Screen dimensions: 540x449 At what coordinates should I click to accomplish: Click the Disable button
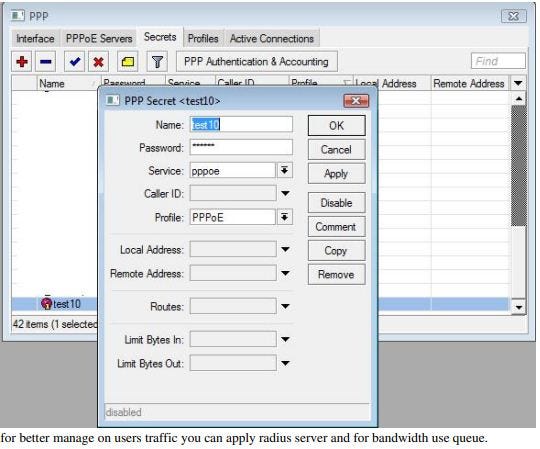[336, 202]
